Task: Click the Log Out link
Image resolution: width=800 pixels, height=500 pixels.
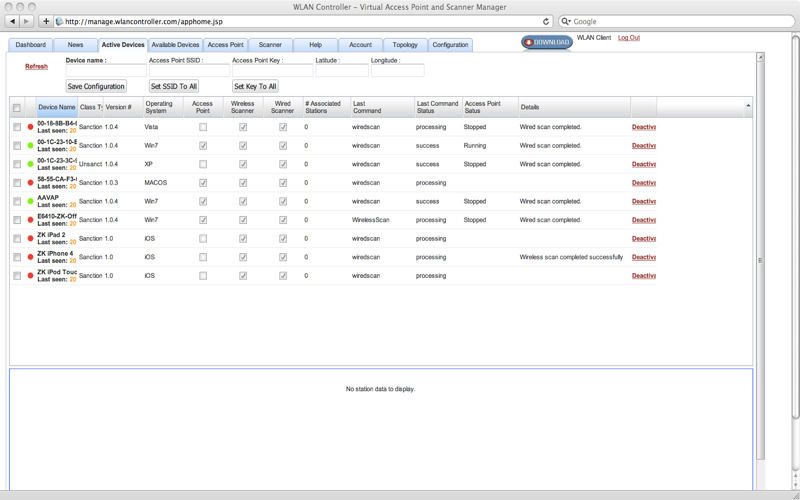Action: pyautogui.click(x=629, y=38)
